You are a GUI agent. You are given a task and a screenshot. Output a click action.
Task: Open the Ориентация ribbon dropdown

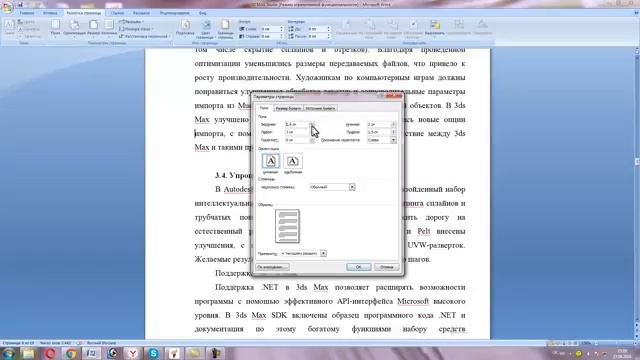tap(74, 28)
